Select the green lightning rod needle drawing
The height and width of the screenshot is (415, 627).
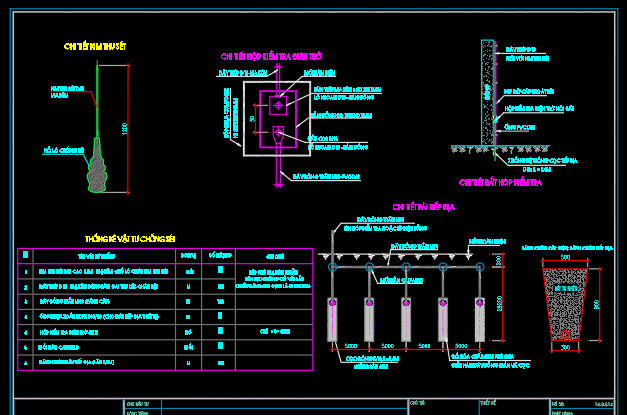97,100
